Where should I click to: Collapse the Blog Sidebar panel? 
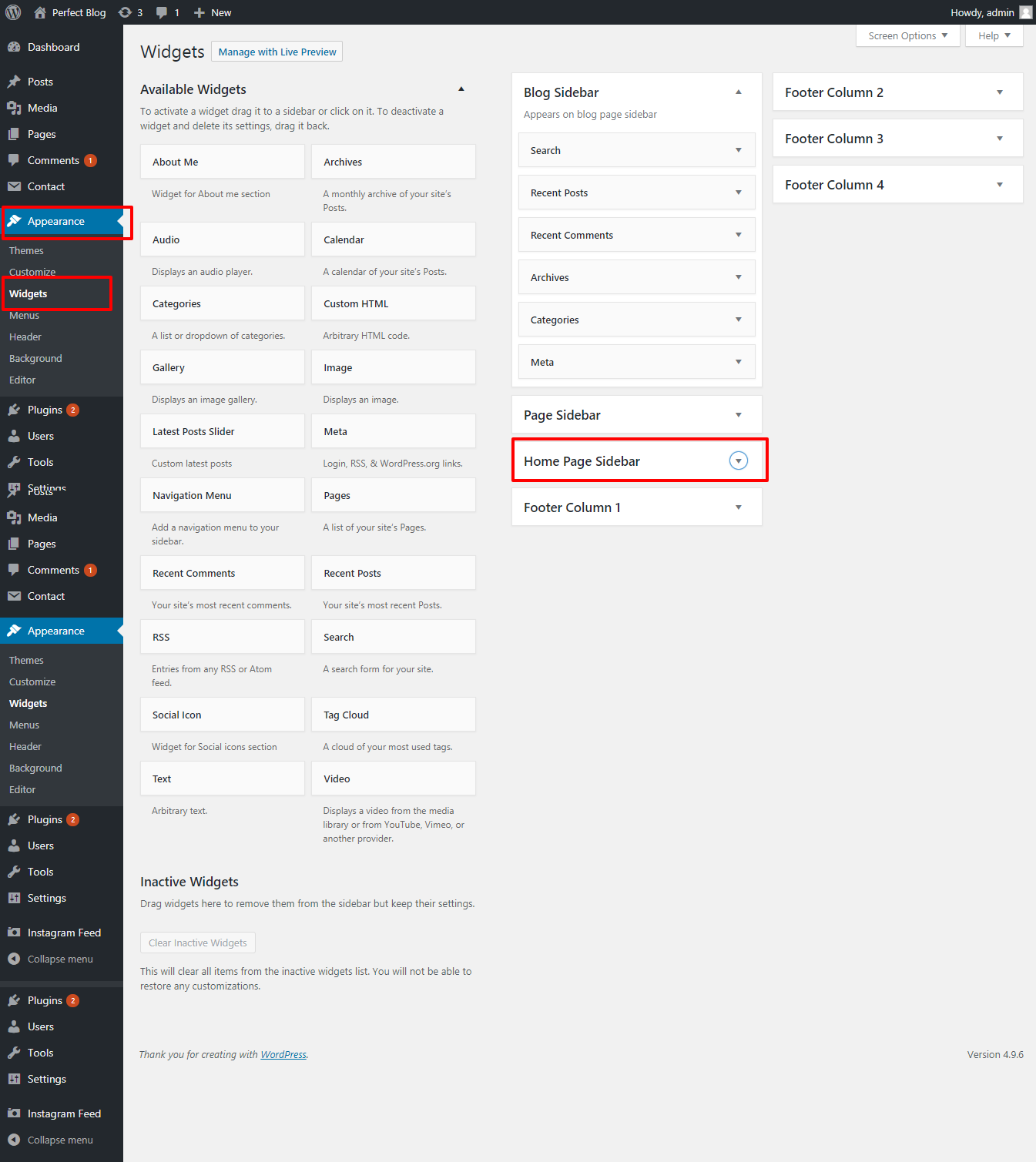[x=738, y=92]
